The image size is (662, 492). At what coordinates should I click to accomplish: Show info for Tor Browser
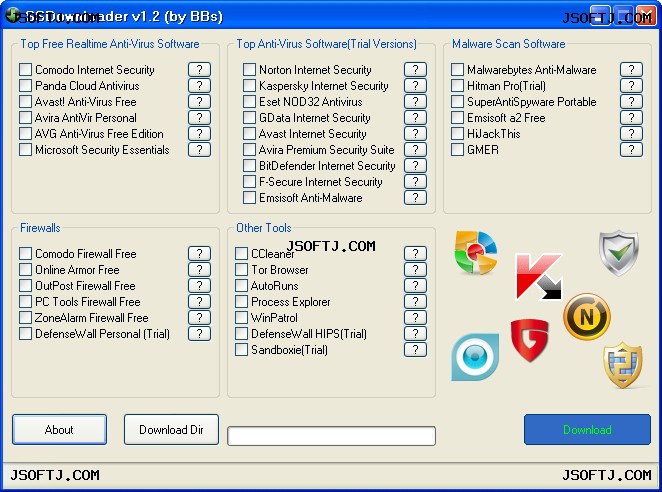point(415,269)
